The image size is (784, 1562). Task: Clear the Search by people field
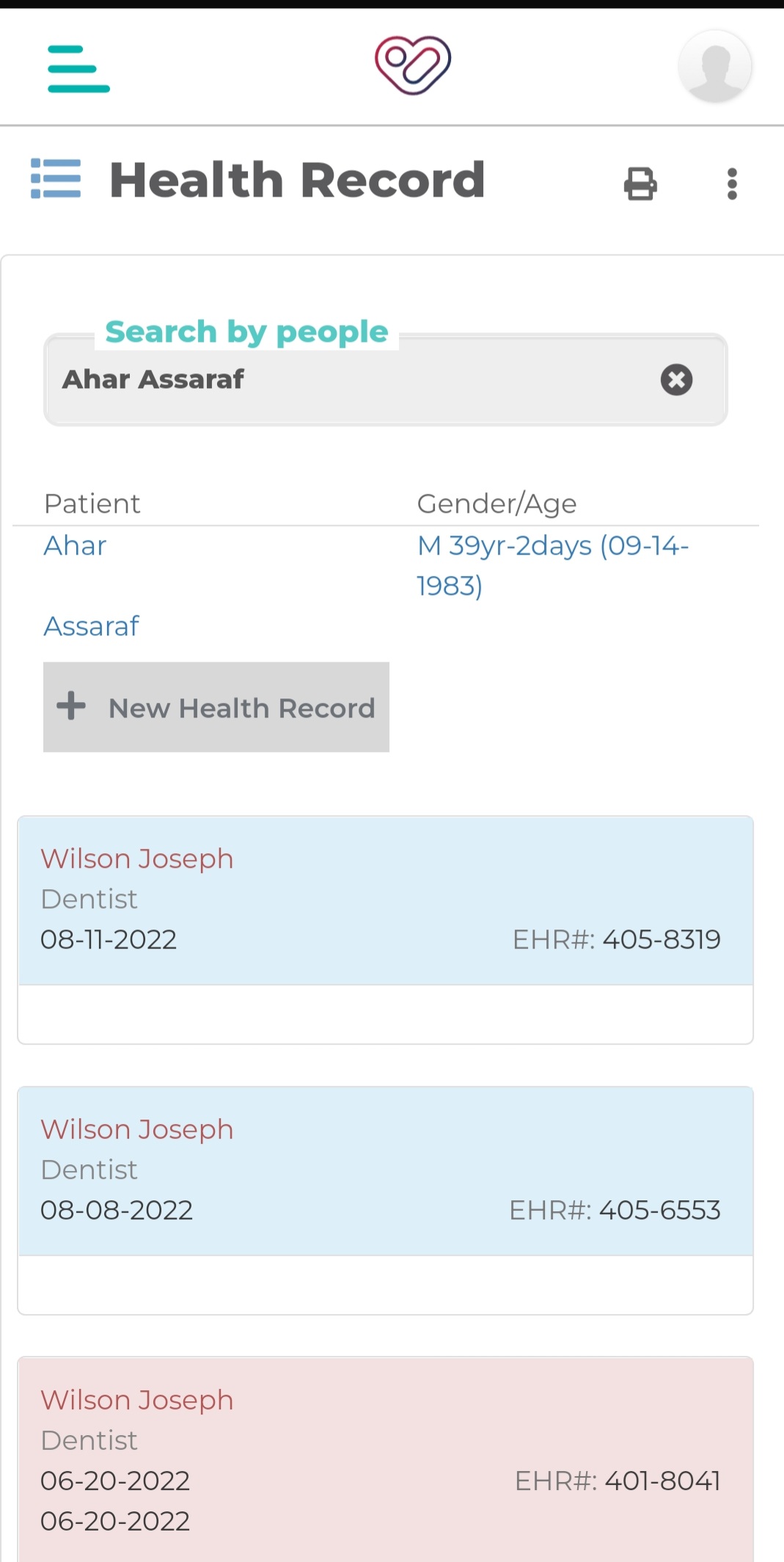(675, 379)
